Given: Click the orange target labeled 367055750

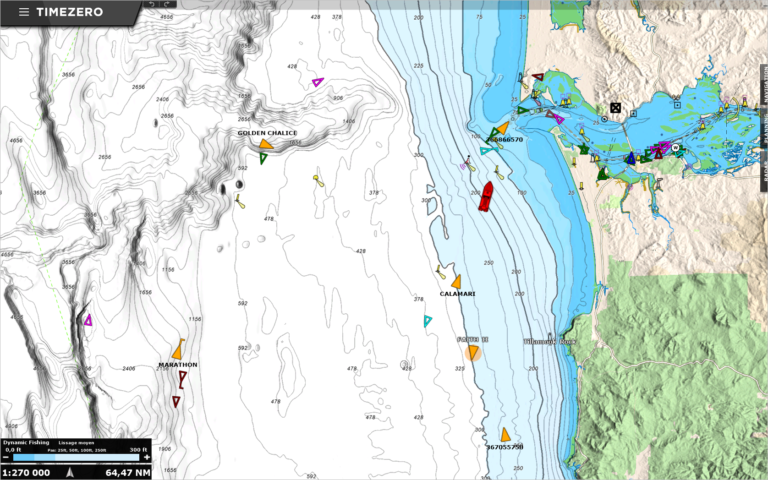Looking at the screenshot, I should point(505,434).
